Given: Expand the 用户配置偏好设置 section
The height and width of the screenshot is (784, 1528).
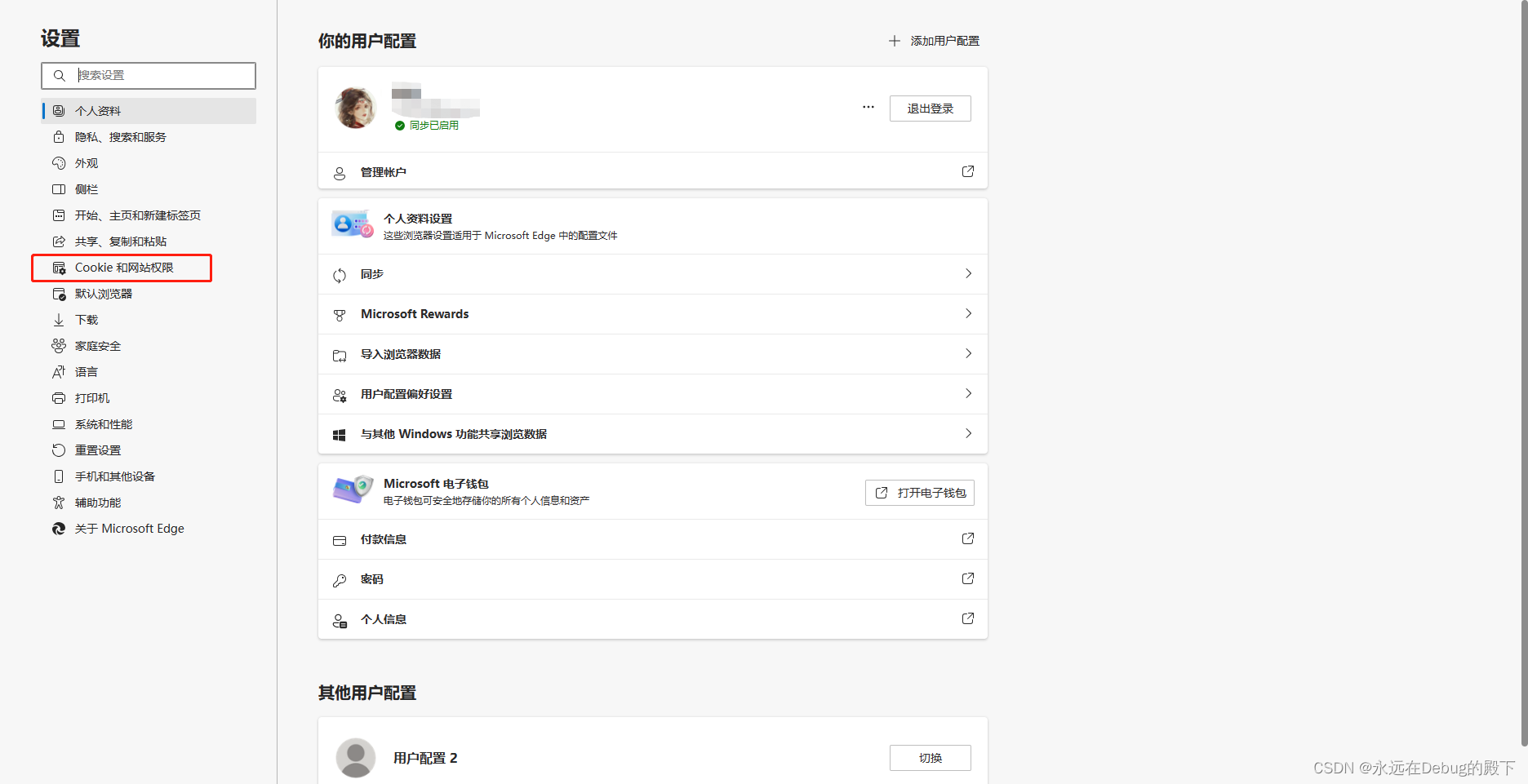Looking at the screenshot, I should pyautogui.click(x=967, y=394).
